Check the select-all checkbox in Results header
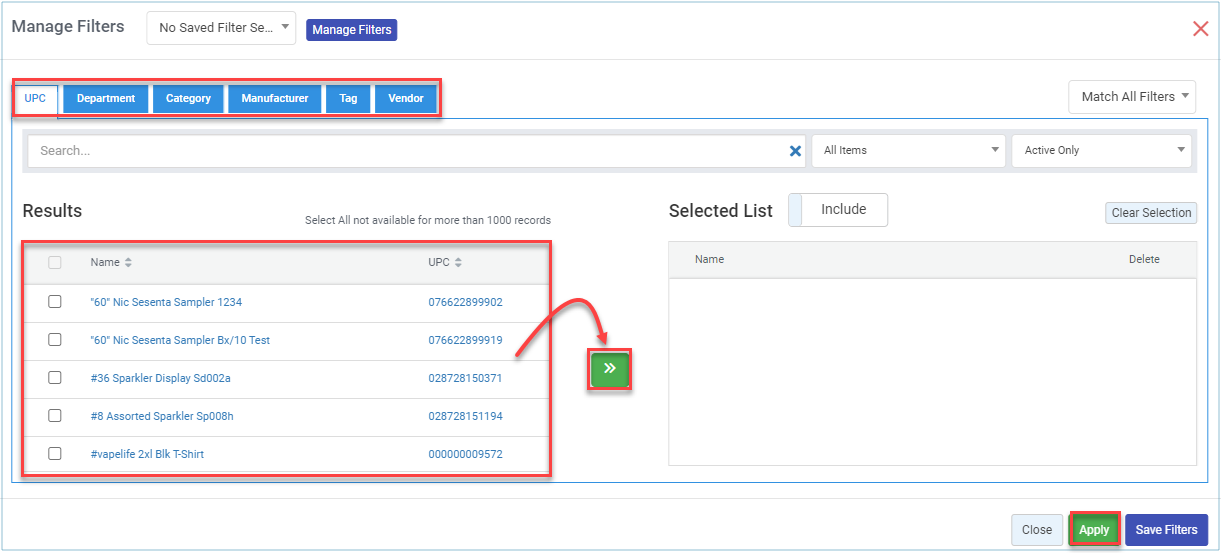Image resolution: width=1221 pixels, height=553 pixels. [55, 262]
